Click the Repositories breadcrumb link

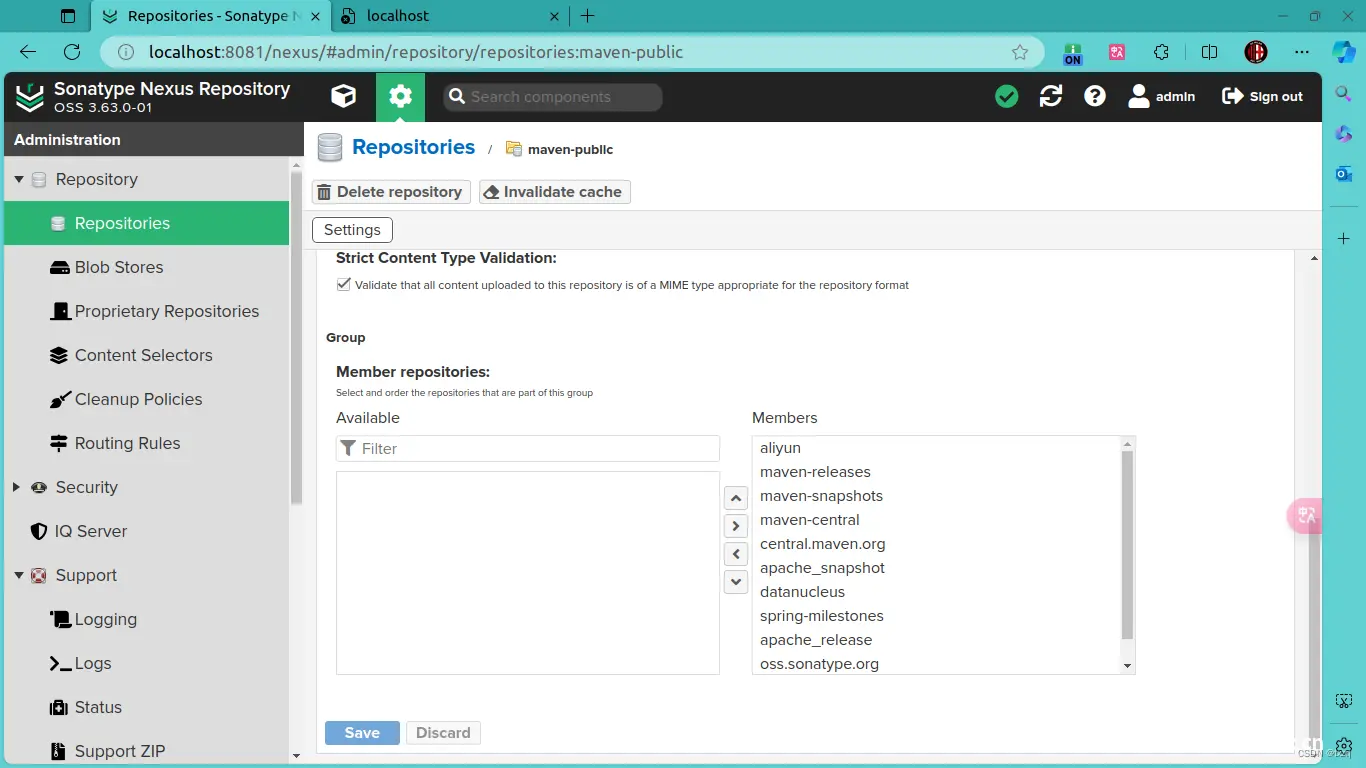[414, 147]
